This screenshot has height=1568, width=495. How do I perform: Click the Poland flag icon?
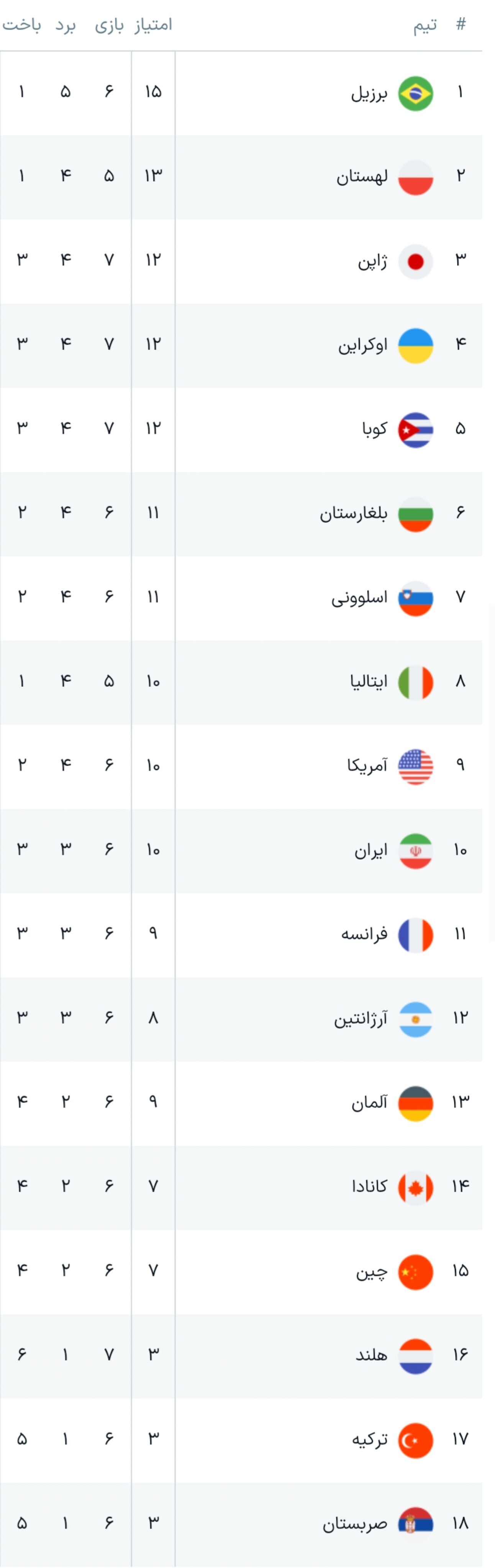click(415, 177)
